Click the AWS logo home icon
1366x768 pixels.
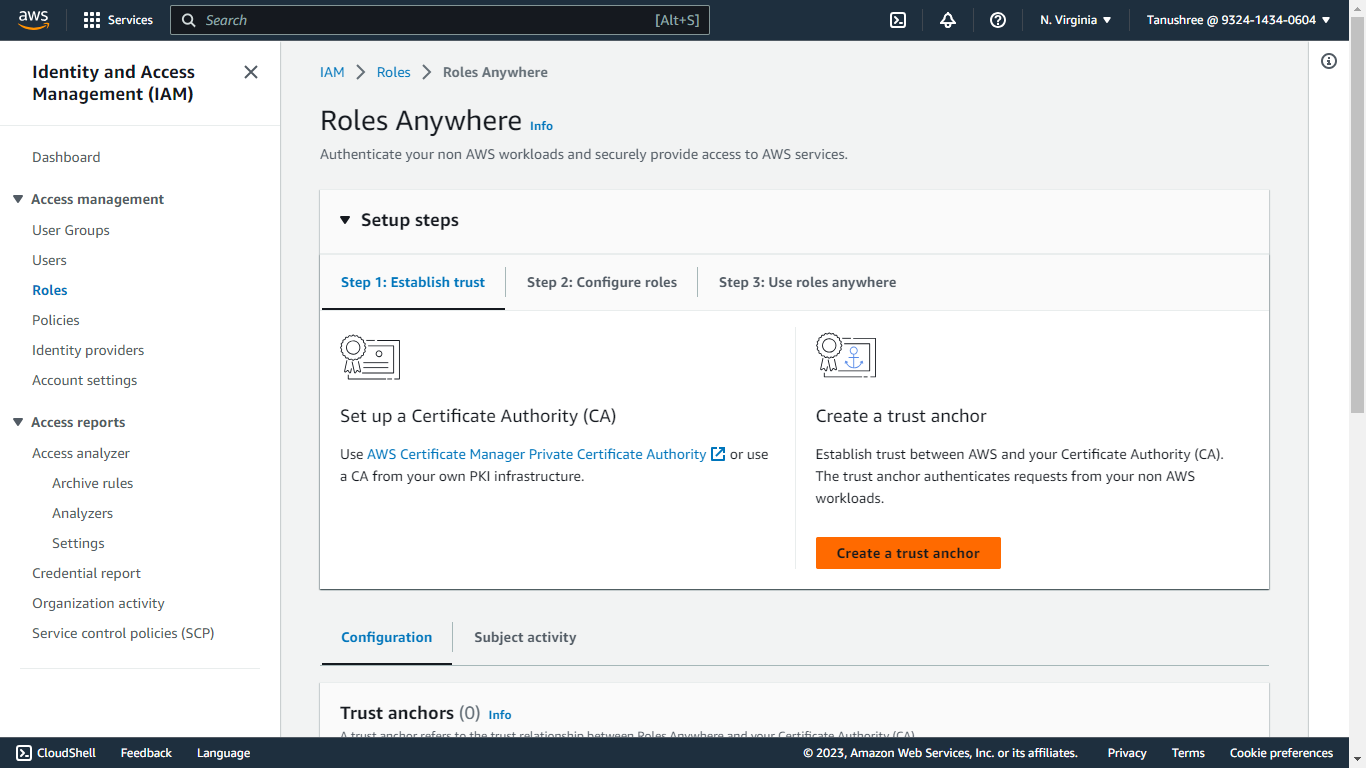[x=33, y=20]
